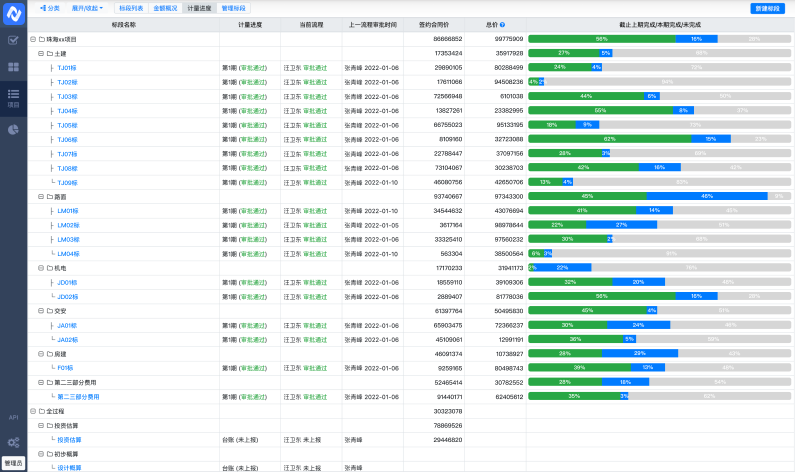
Task: Collapse the 全过程 tree node
Action: coord(32,411)
